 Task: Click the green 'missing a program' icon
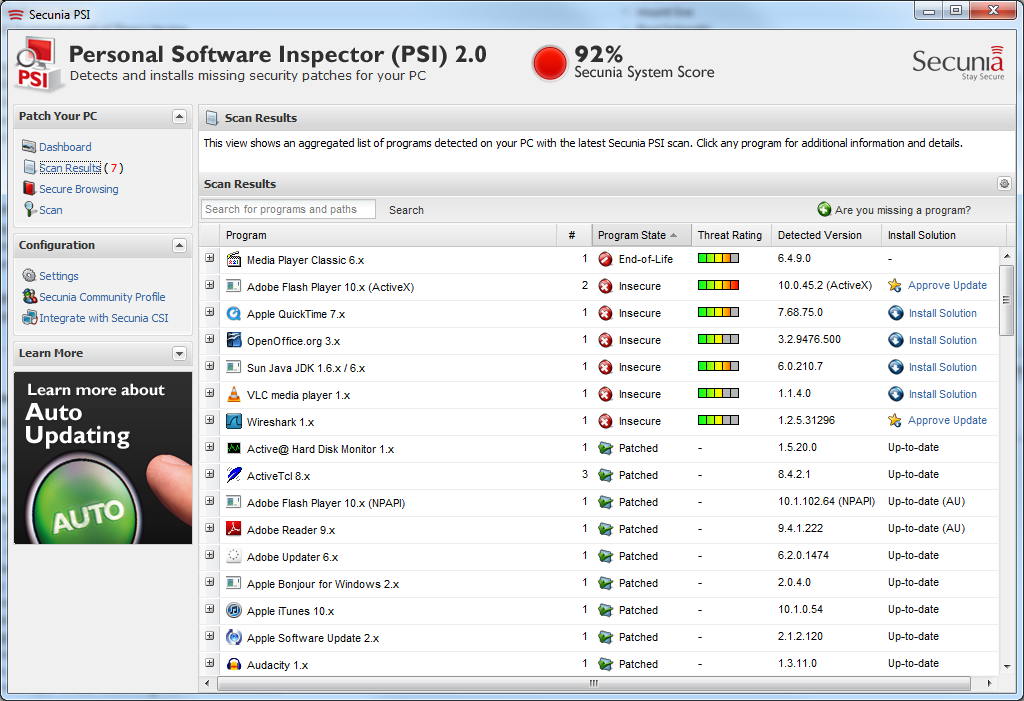point(824,209)
